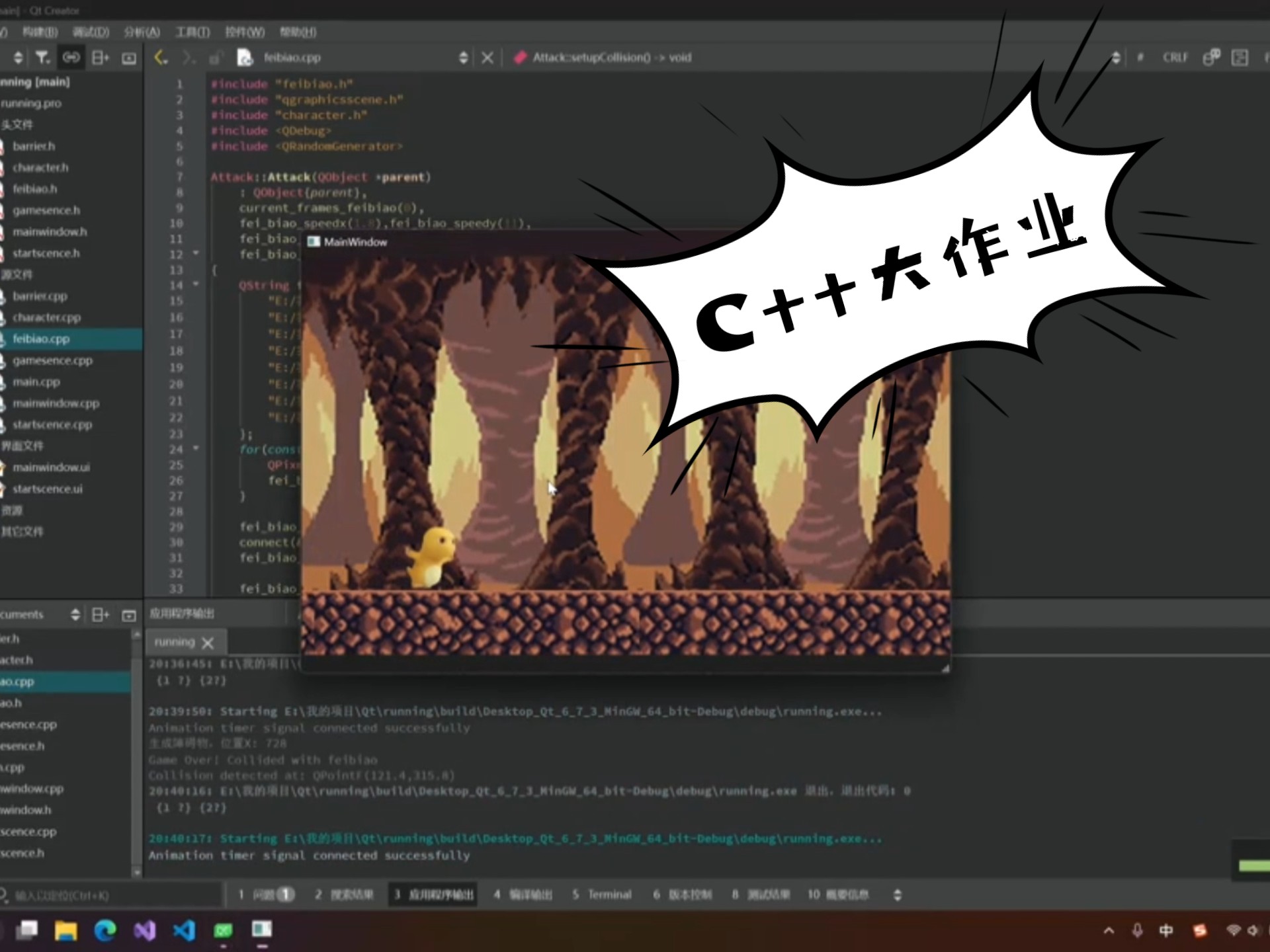Open the 控件(W) menu

(245, 32)
